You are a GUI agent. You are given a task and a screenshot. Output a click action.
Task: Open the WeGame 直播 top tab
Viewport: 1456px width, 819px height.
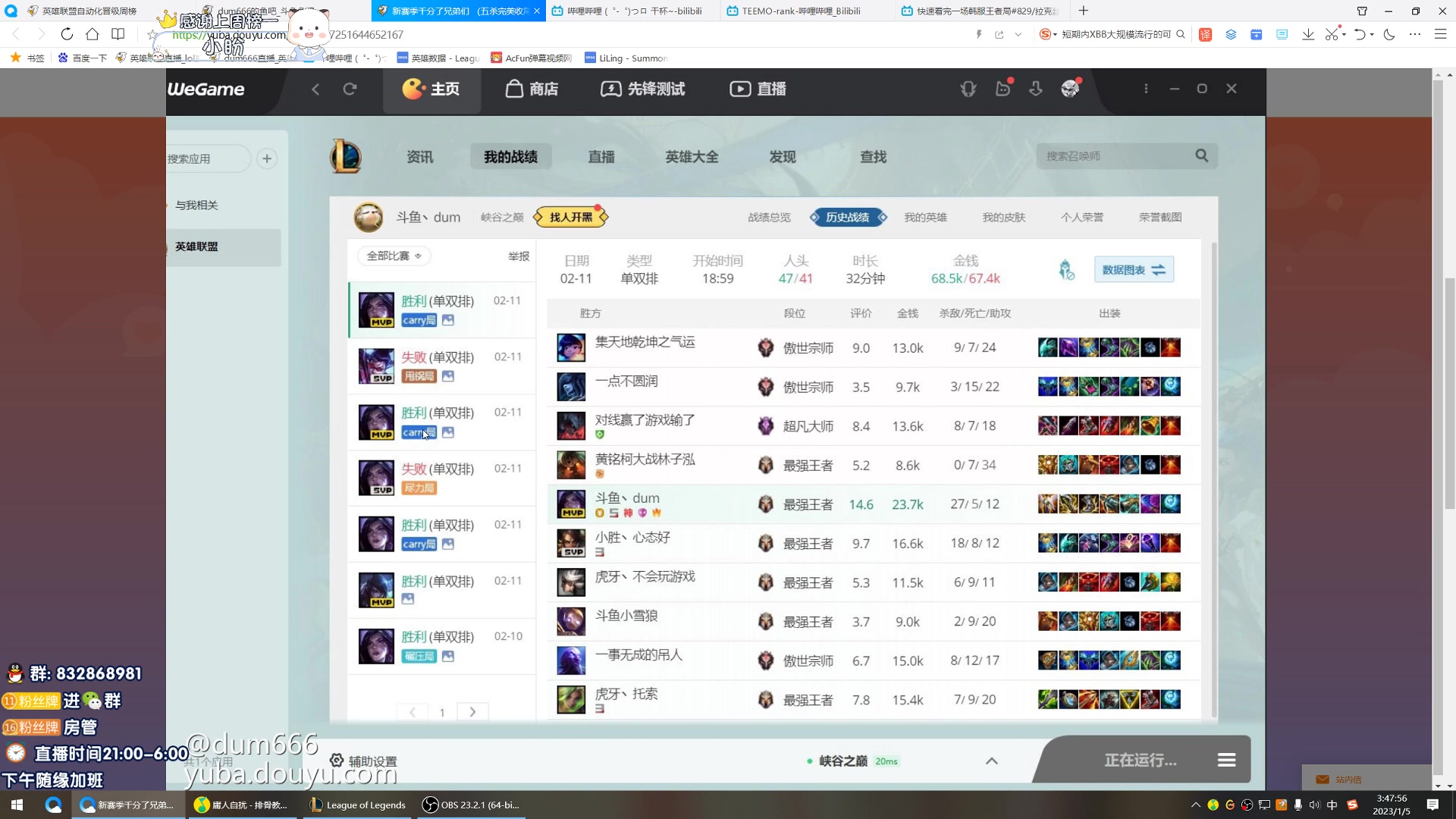coord(758,89)
